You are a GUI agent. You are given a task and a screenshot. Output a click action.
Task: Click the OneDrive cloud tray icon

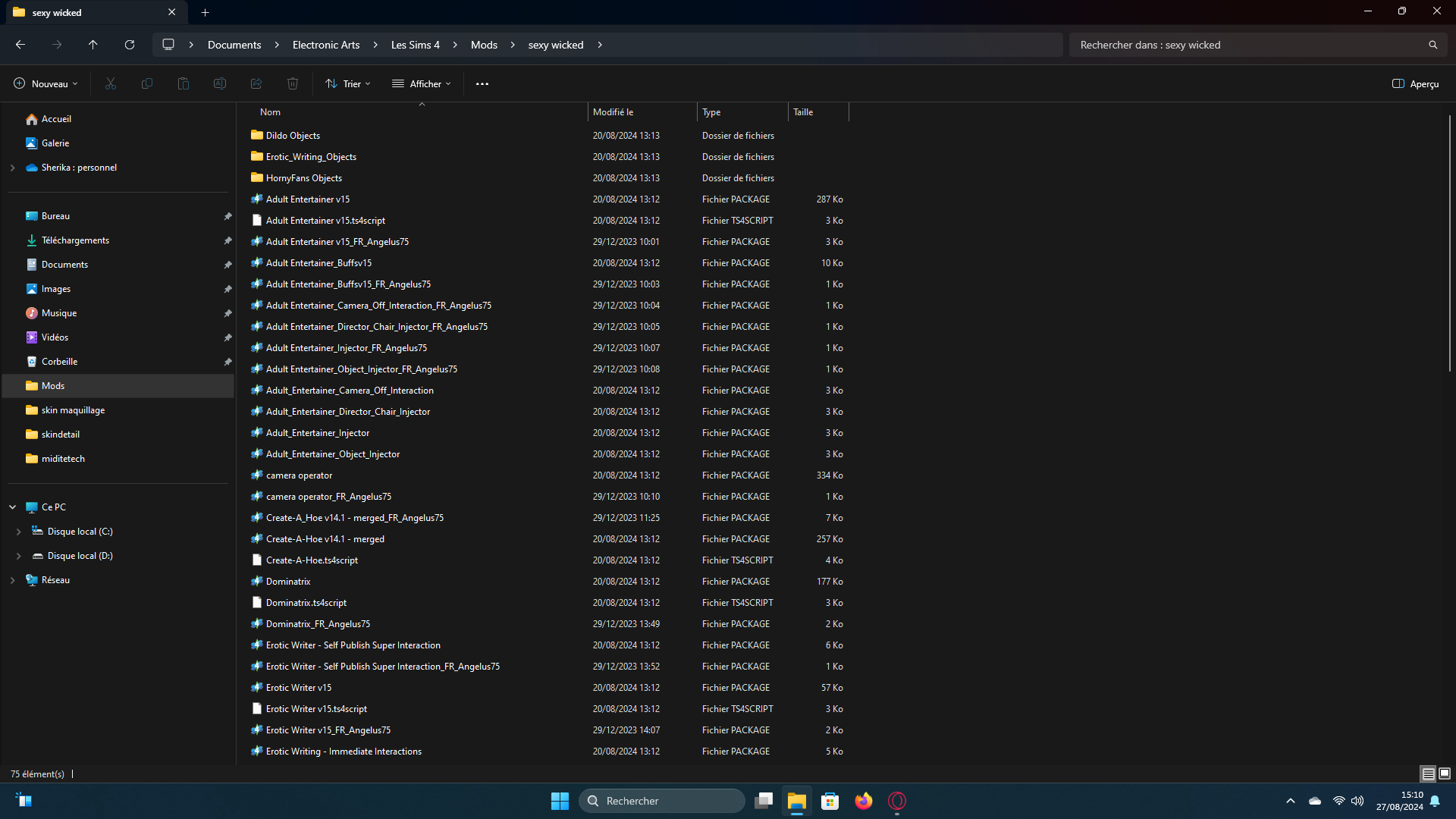click(1315, 801)
